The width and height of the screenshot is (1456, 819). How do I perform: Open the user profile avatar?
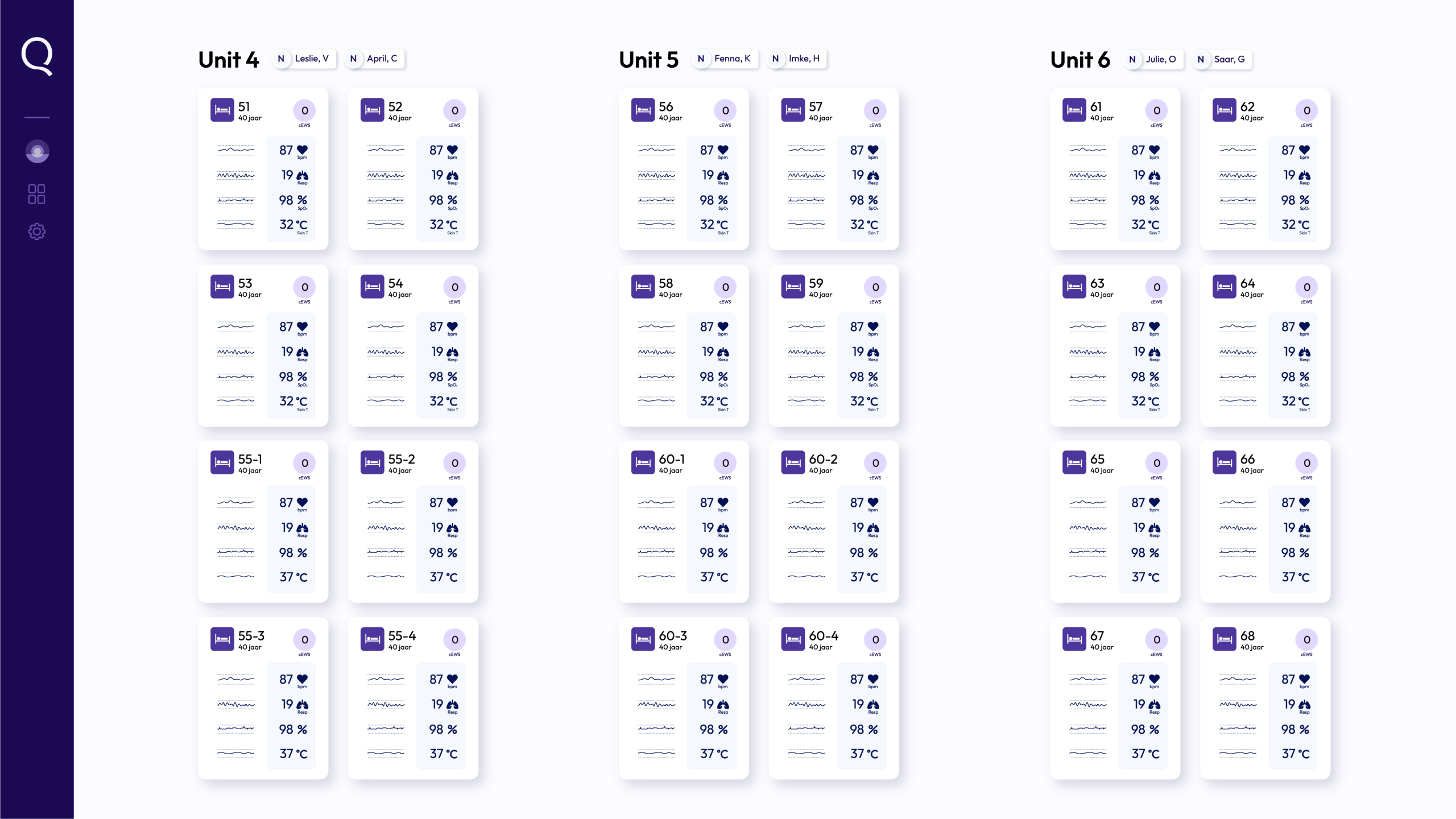point(37,151)
